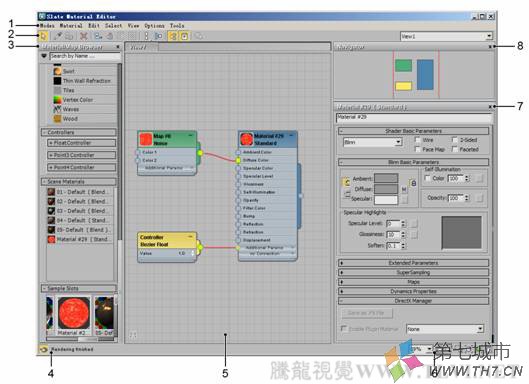Click the eyedropper Pick Material icon
Image resolution: width=529 pixels, height=384 pixels.
[x=58, y=36]
